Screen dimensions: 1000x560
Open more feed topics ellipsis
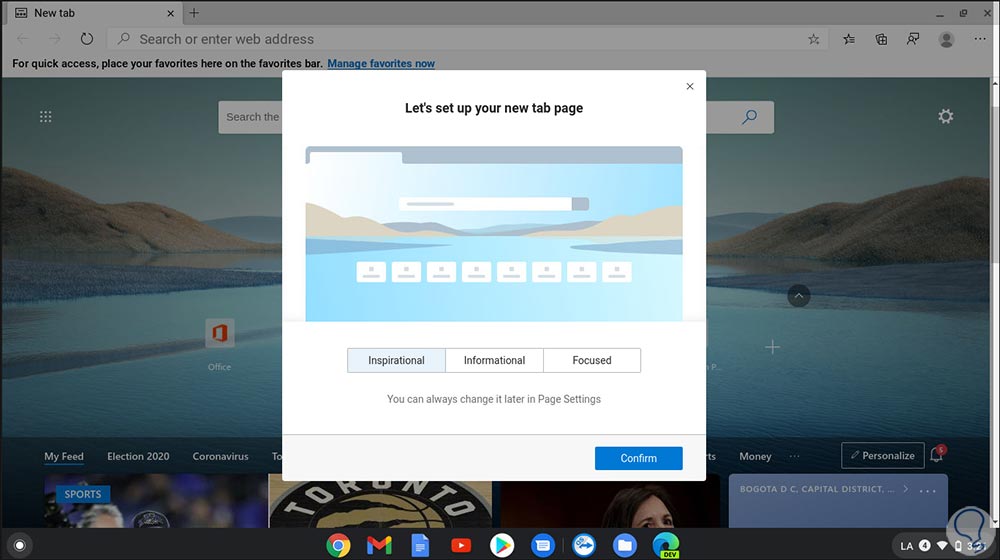794,456
